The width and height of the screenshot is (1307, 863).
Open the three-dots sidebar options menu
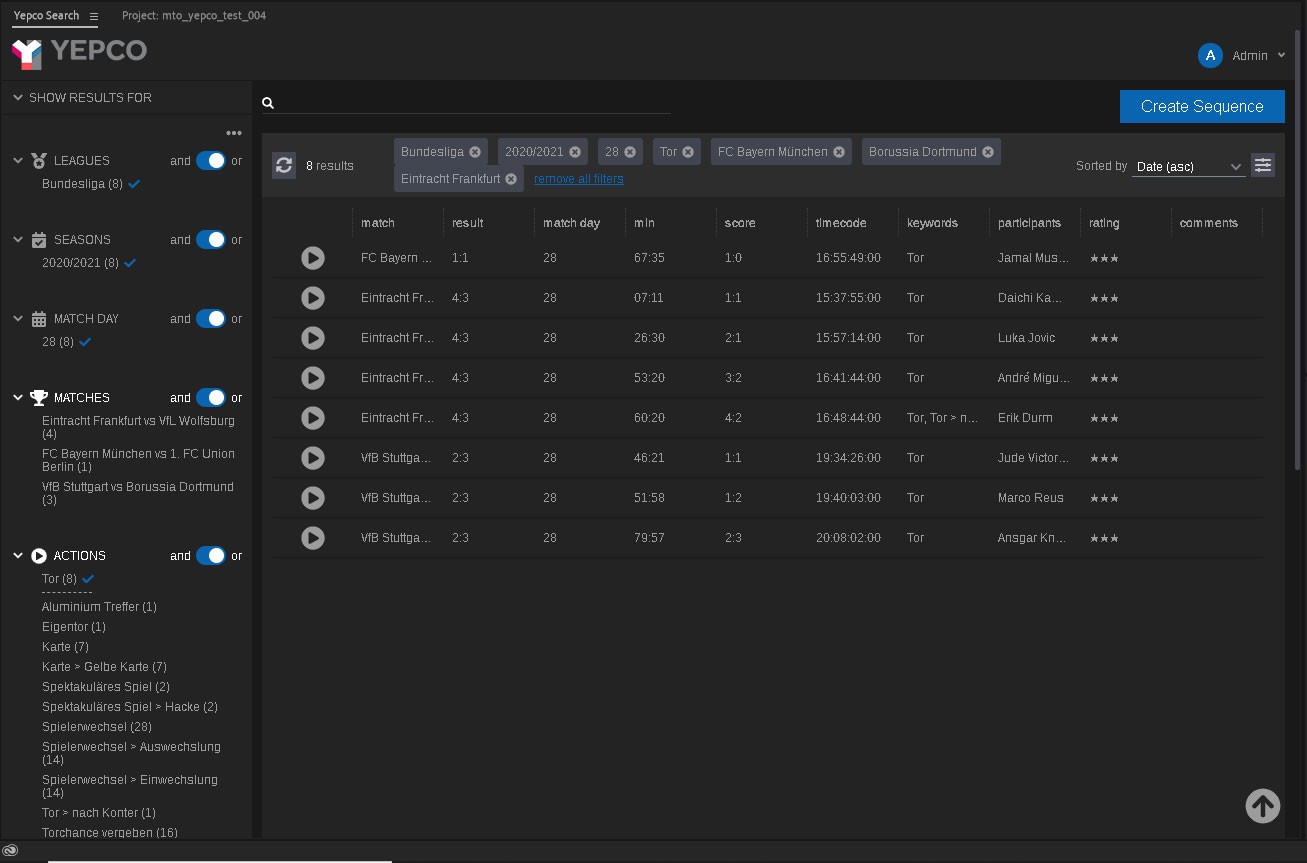(234, 133)
